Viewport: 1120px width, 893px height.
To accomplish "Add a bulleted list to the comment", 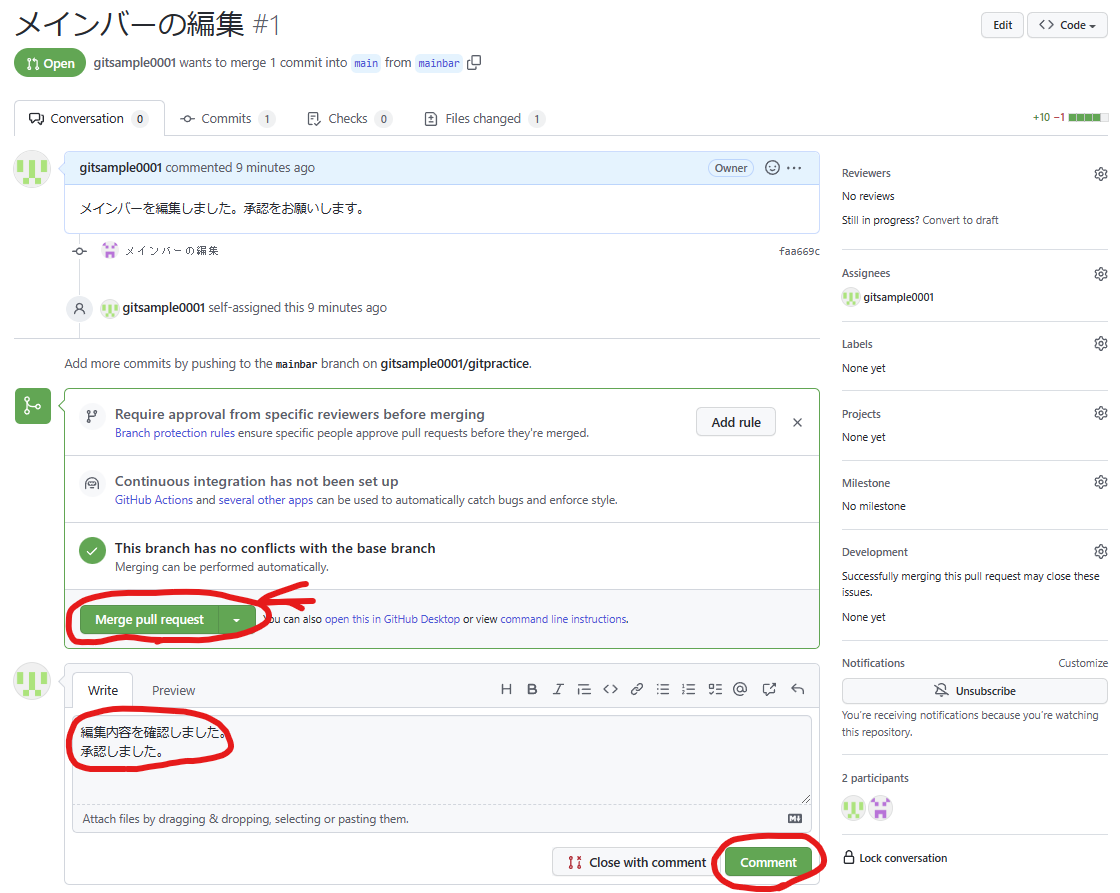I will click(662, 689).
